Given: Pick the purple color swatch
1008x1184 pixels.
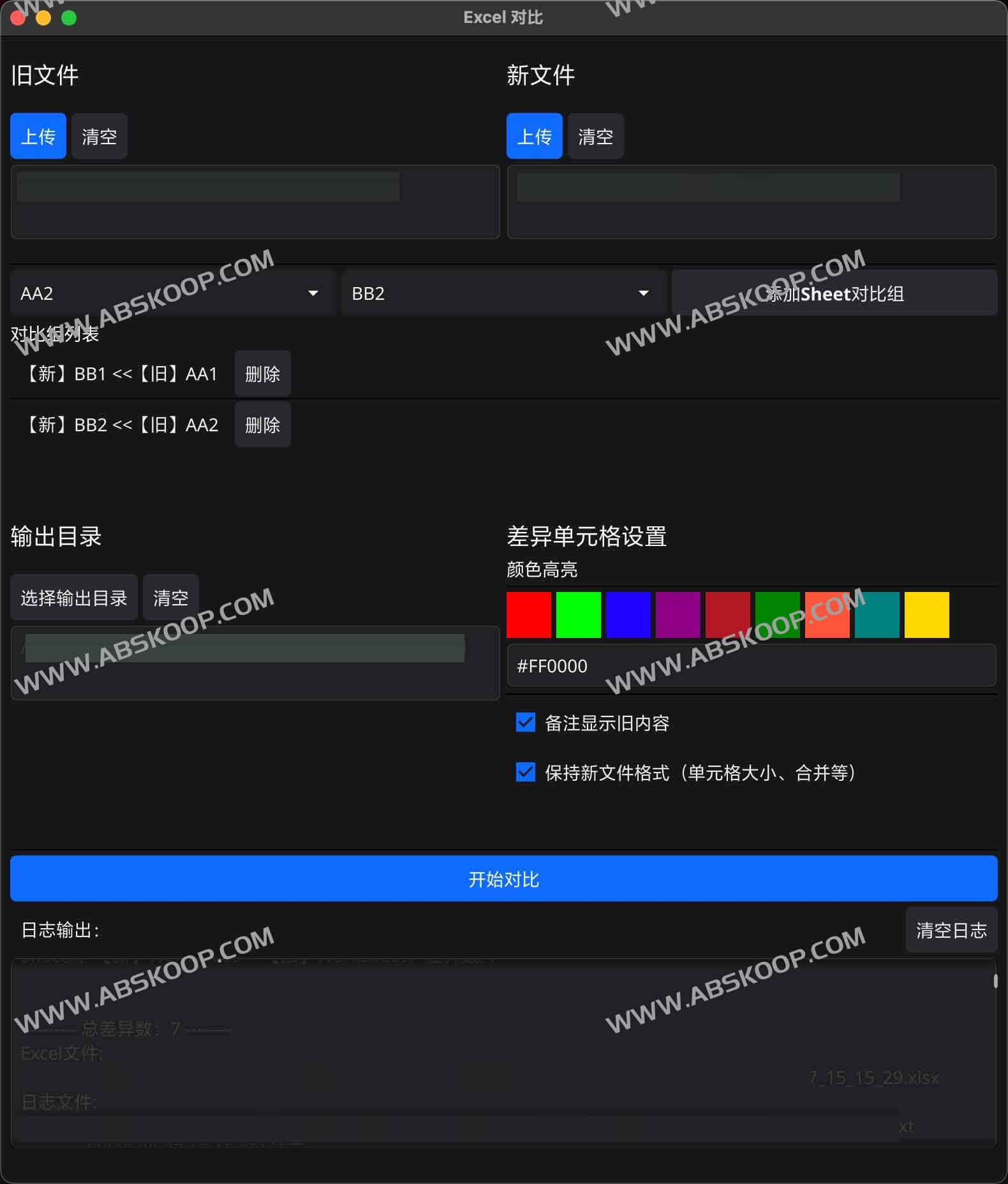Looking at the screenshot, I should point(678,615).
